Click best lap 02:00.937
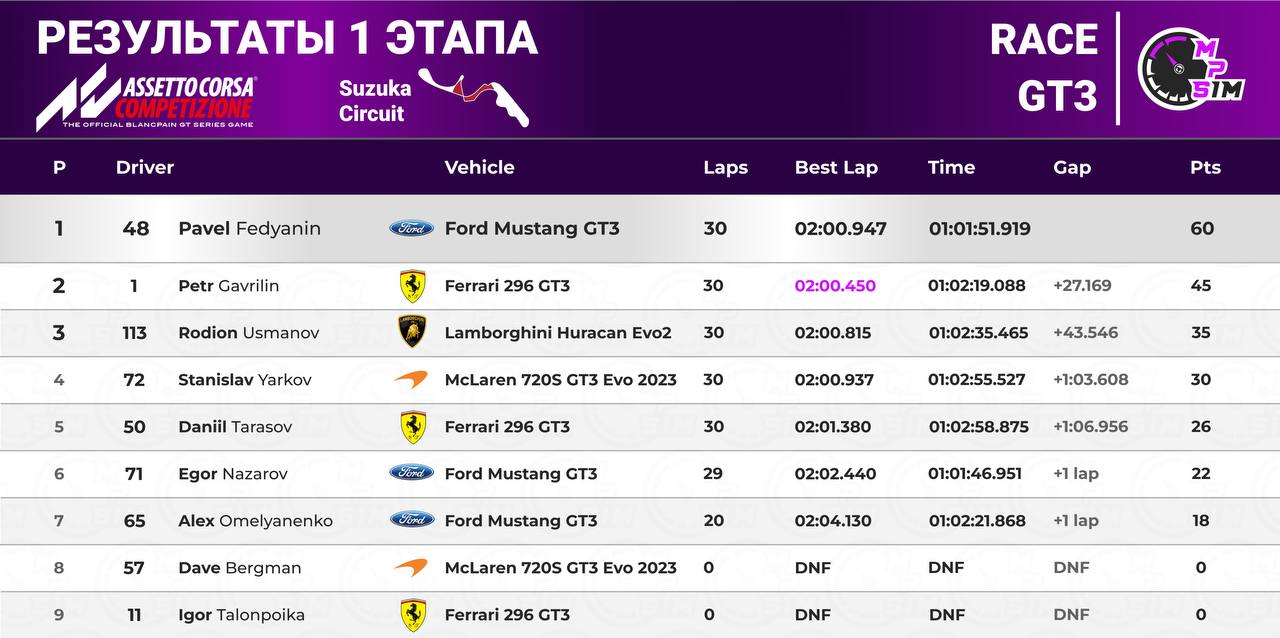Screen dimensions: 1280x638 [x=834, y=380]
